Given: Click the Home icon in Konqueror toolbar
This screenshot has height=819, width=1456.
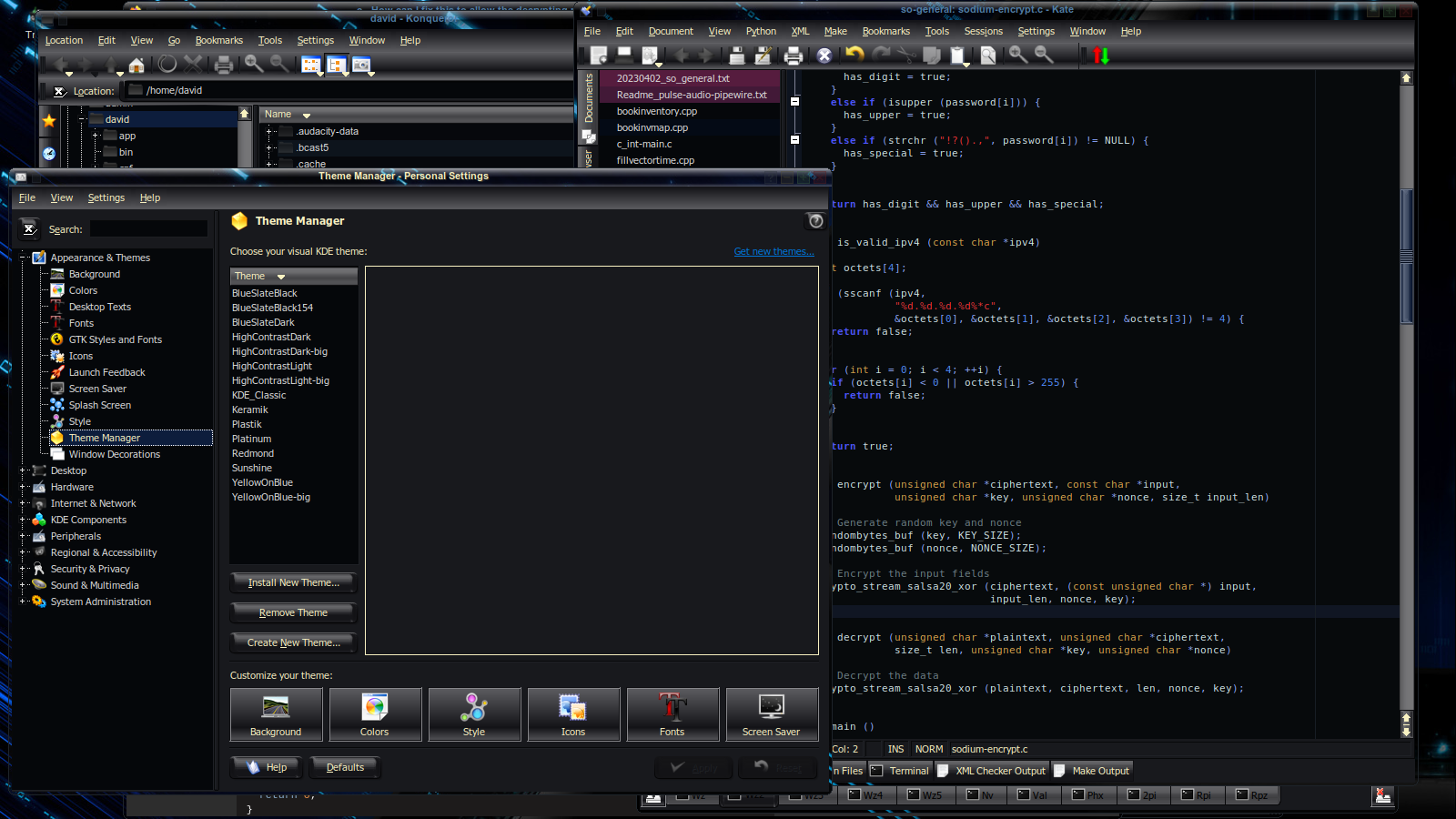Looking at the screenshot, I should pyautogui.click(x=136, y=65).
